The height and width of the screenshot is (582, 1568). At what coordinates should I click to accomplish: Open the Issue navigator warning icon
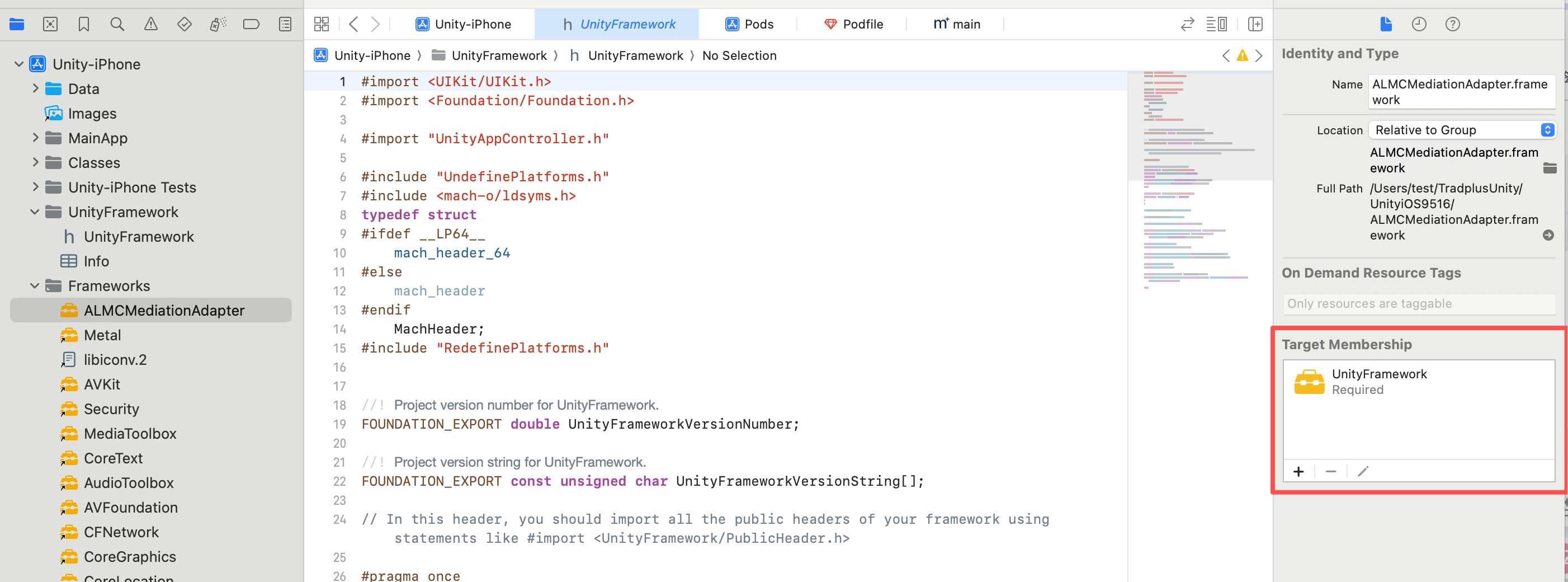[151, 25]
